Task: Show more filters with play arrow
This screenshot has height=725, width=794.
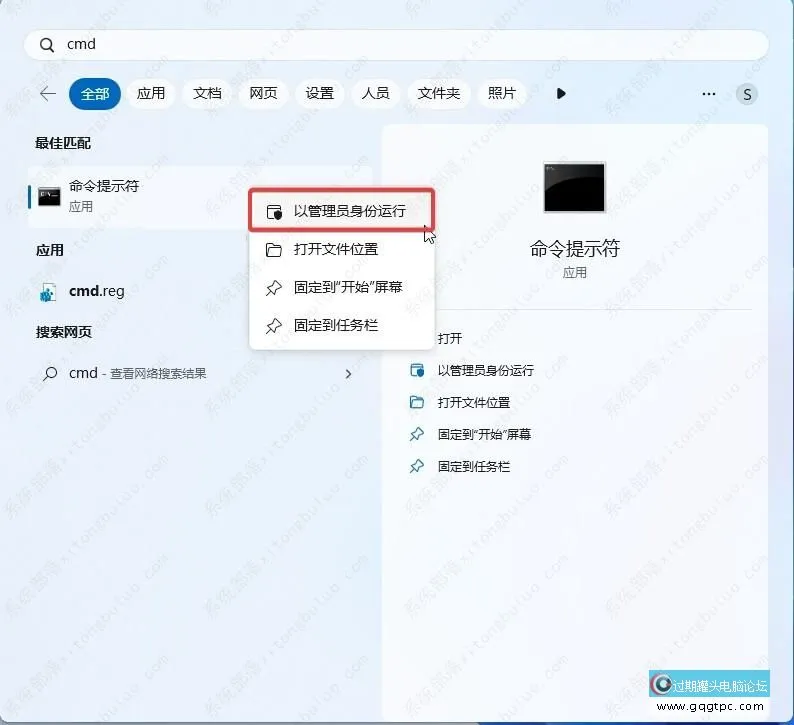Action: [561, 94]
